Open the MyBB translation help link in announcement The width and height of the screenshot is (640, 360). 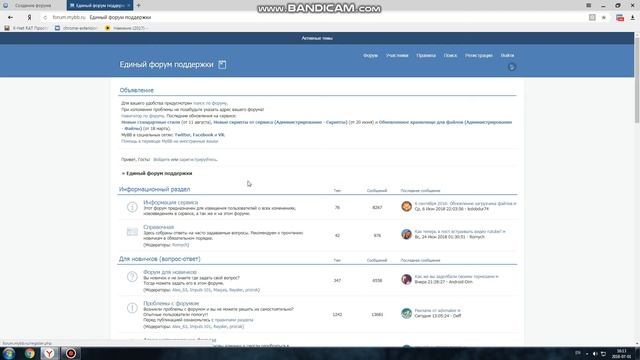coord(169,141)
